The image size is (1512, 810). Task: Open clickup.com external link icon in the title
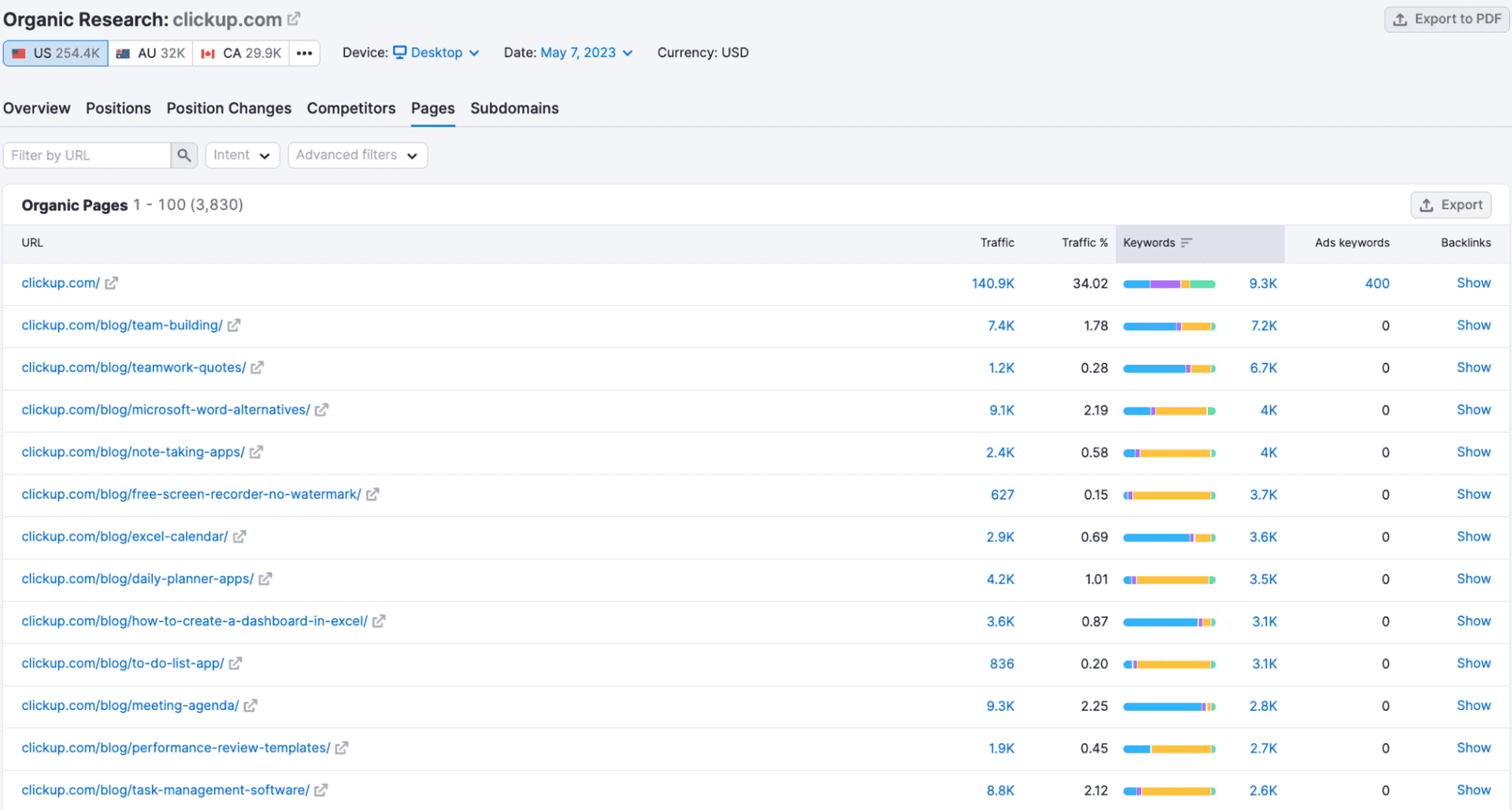coord(294,18)
